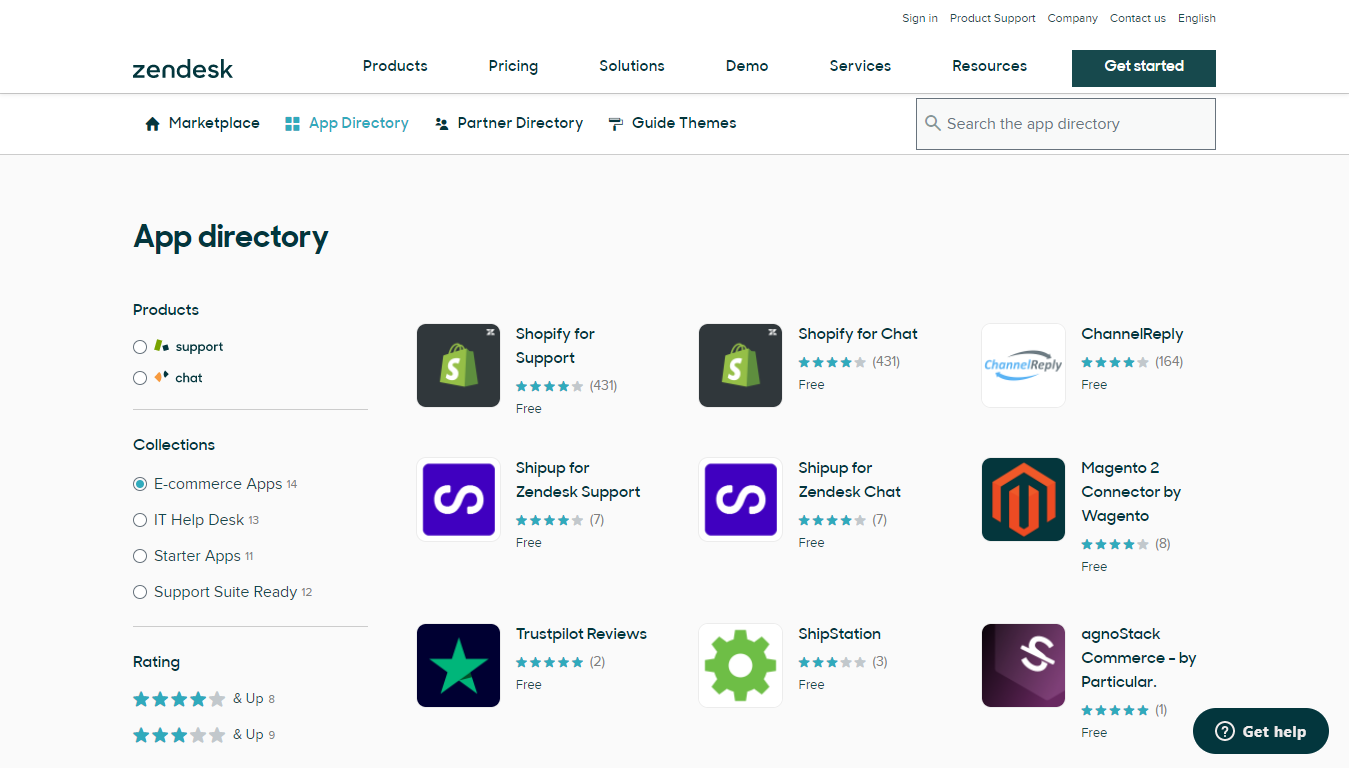This screenshot has width=1349, height=768.
Task: Click the Get help button
Action: click(x=1261, y=731)
